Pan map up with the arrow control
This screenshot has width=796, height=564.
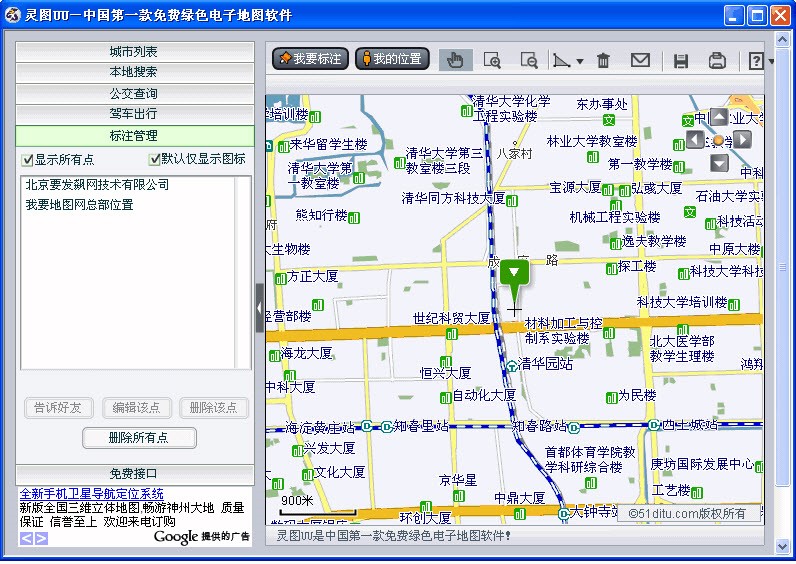[x=719, y=117]
